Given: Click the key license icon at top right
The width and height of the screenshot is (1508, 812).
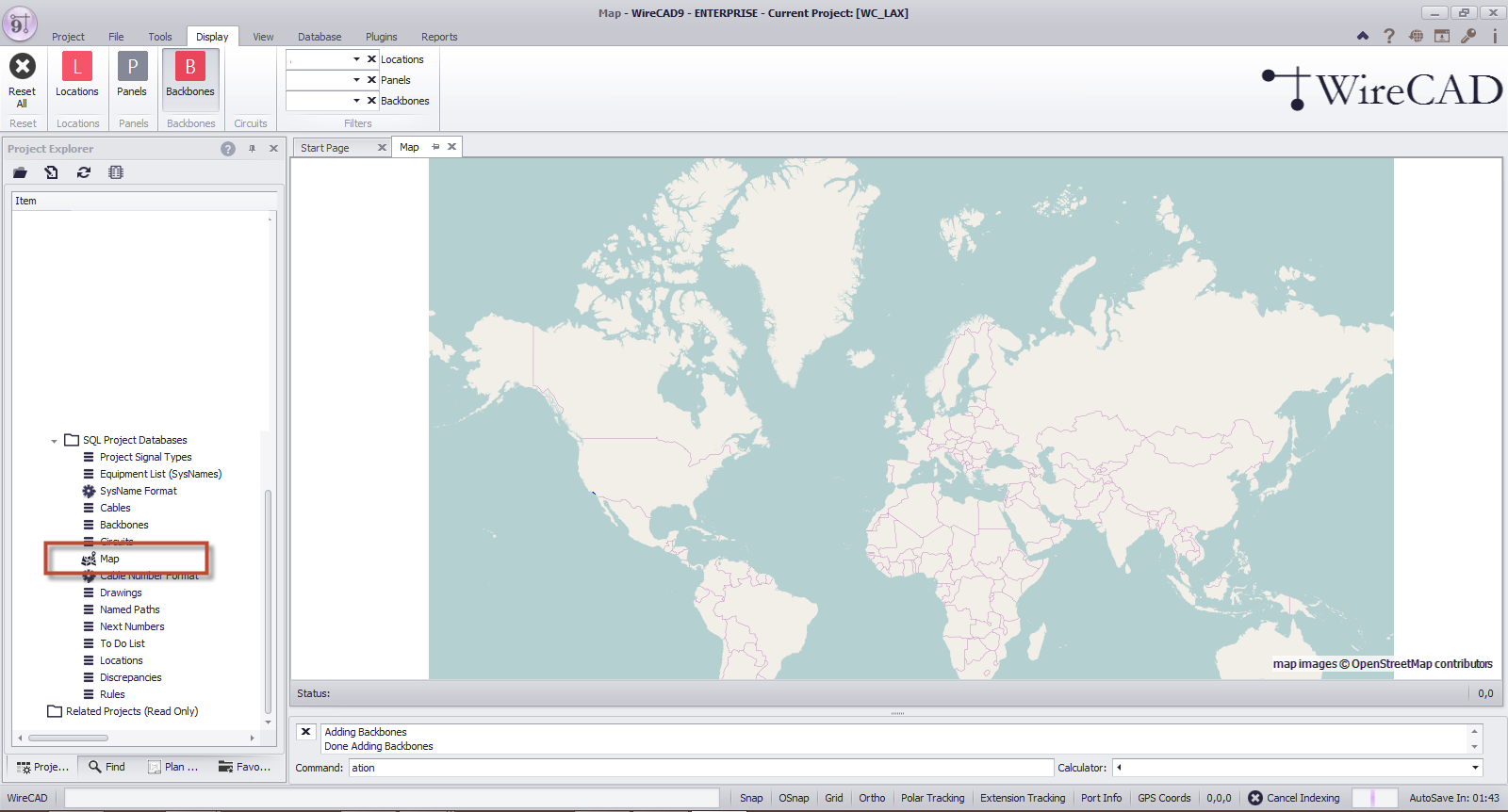Looking at the screenshot, I should coord(1468,36).
